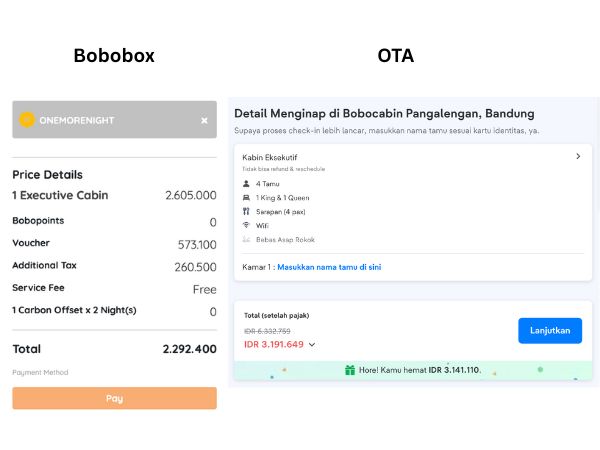The image size is (600, 450).
Task: Click the bed icon beside 1 King & 1 Queen
Action: tap(246, 197)
